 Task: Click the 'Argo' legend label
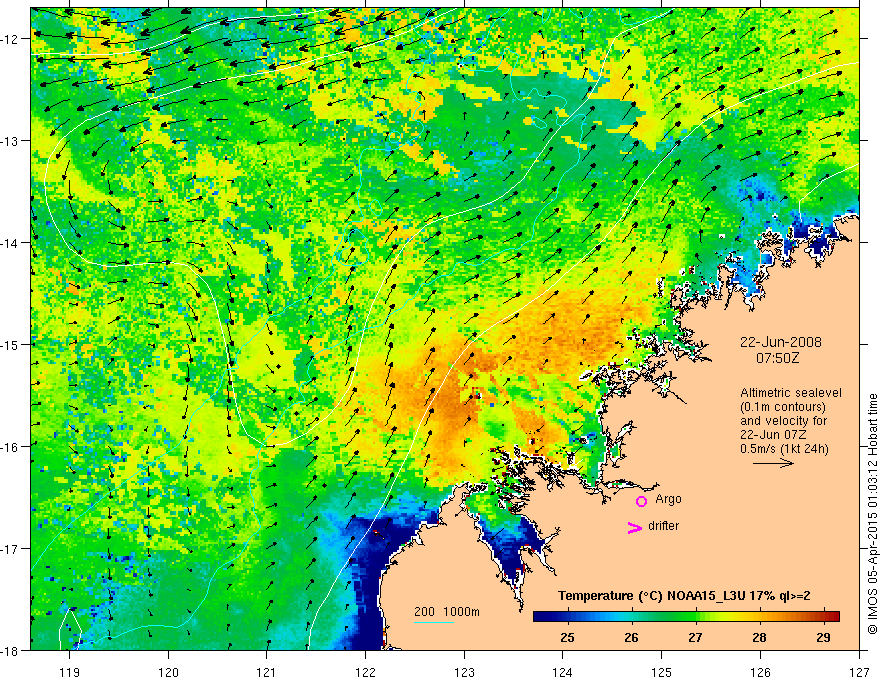[x=668, y=499]
